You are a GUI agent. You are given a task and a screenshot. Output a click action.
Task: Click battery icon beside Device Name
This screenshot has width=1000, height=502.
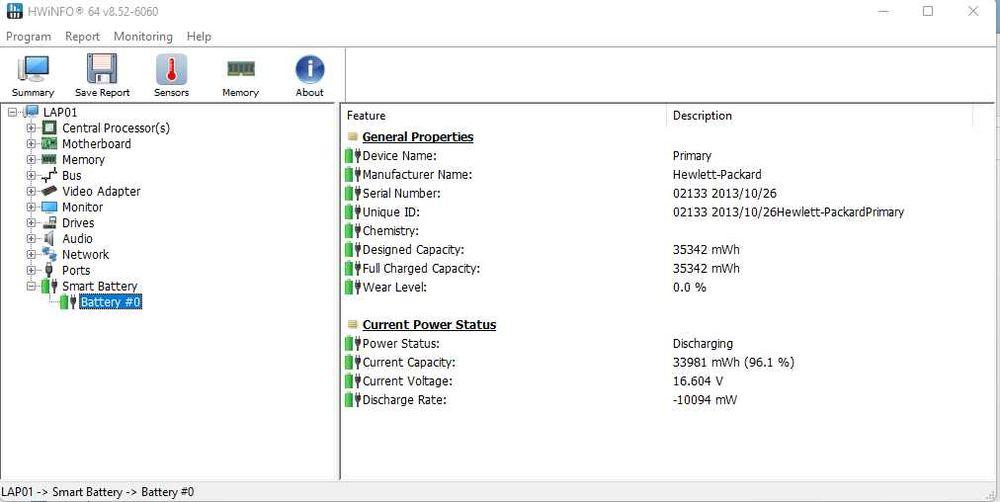pos(353,156)
